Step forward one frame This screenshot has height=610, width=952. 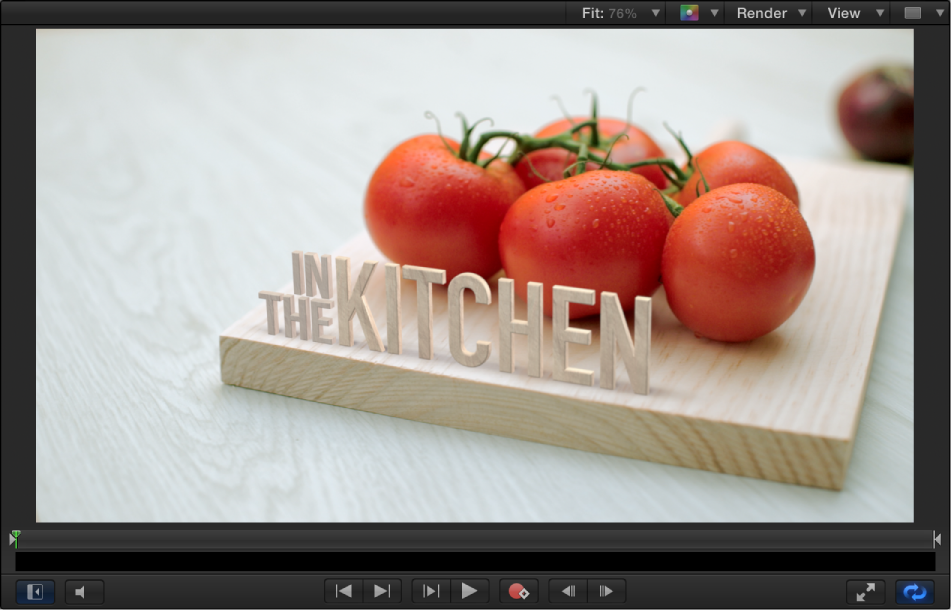click(604, 591)
